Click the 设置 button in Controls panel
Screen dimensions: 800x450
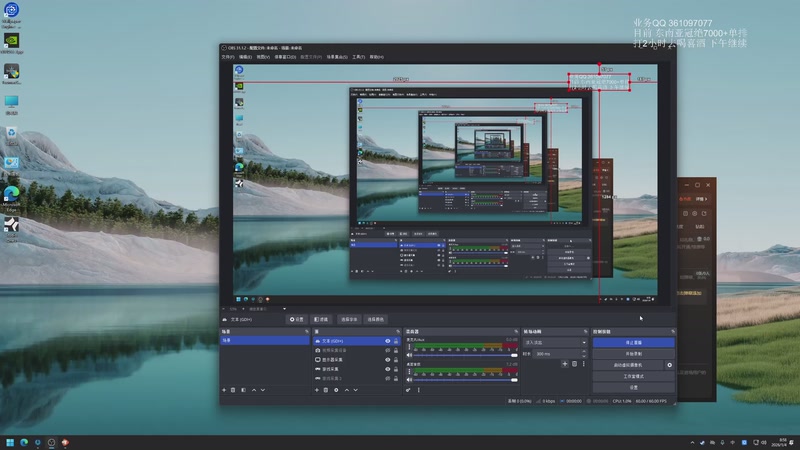[x=634, y=387]
